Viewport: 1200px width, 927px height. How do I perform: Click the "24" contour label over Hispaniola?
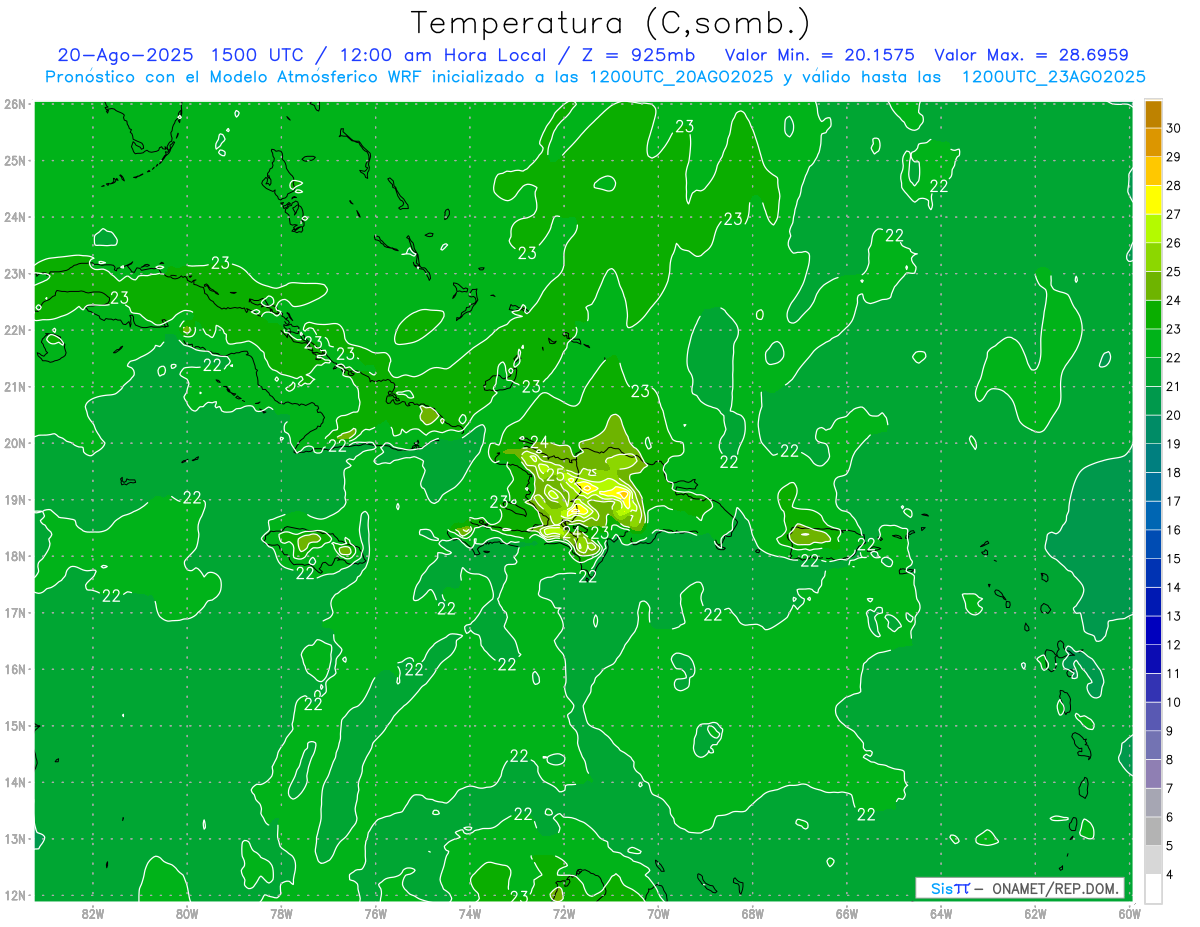[539, 442]
